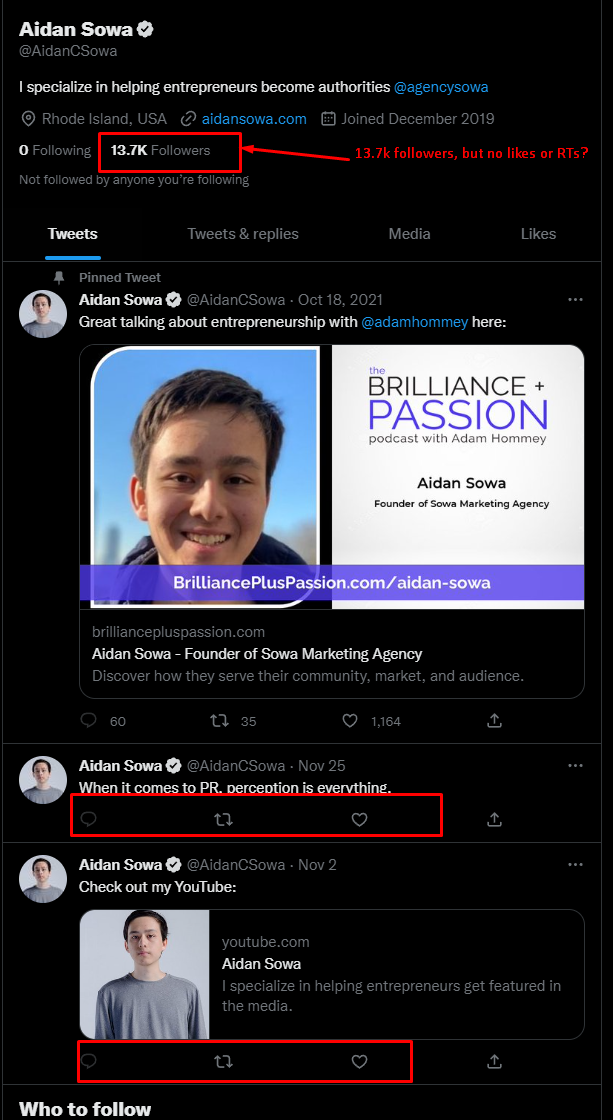Share the pinned tweet via upload icon
This screenshot has width=613, height=1120.
[x=494, y=720]
